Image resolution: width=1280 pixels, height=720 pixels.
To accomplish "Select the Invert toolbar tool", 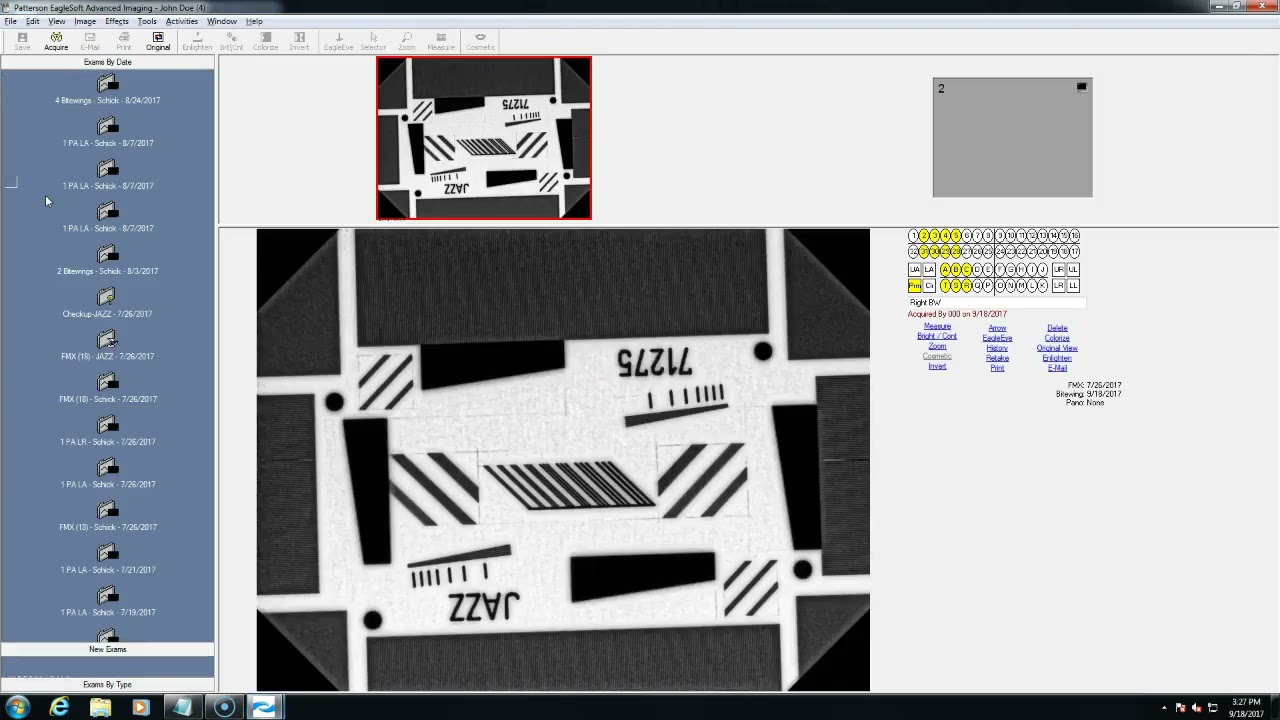I will [299, 41].
